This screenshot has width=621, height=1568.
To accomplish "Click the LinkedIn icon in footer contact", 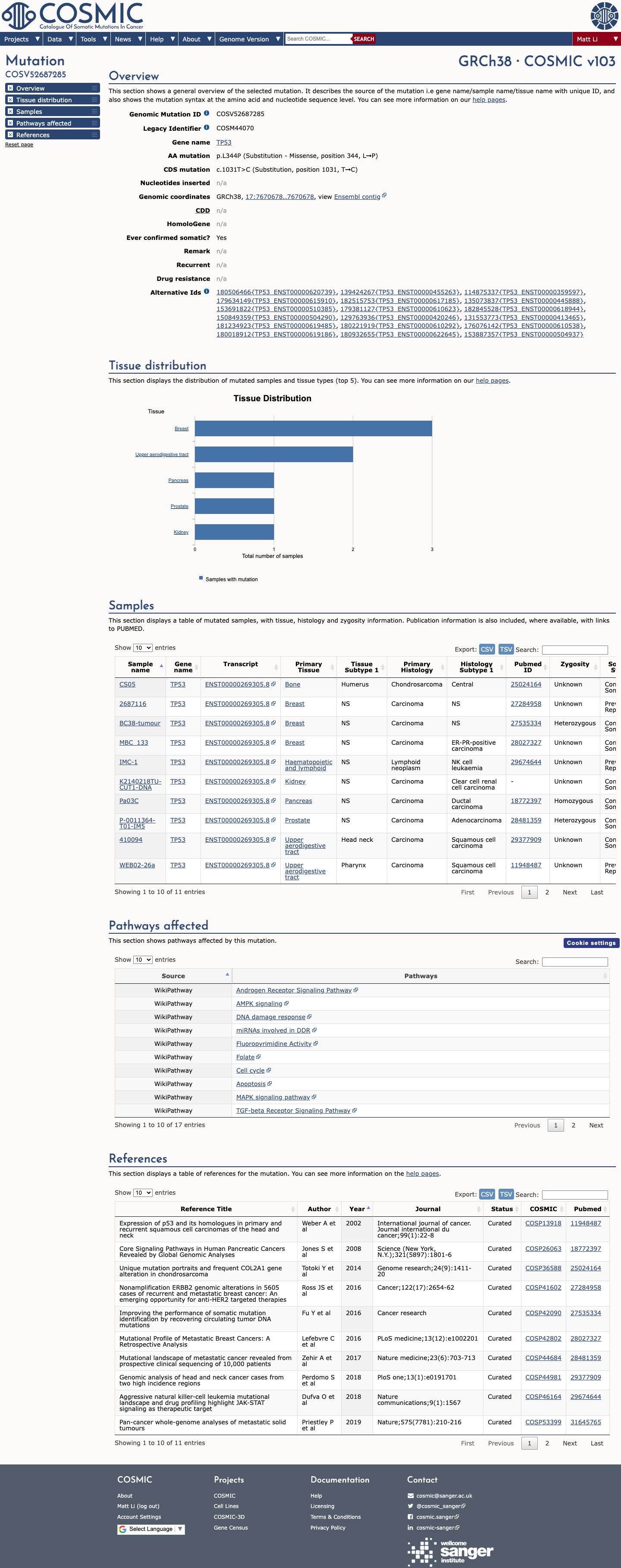I will [x=411, y=1527].
